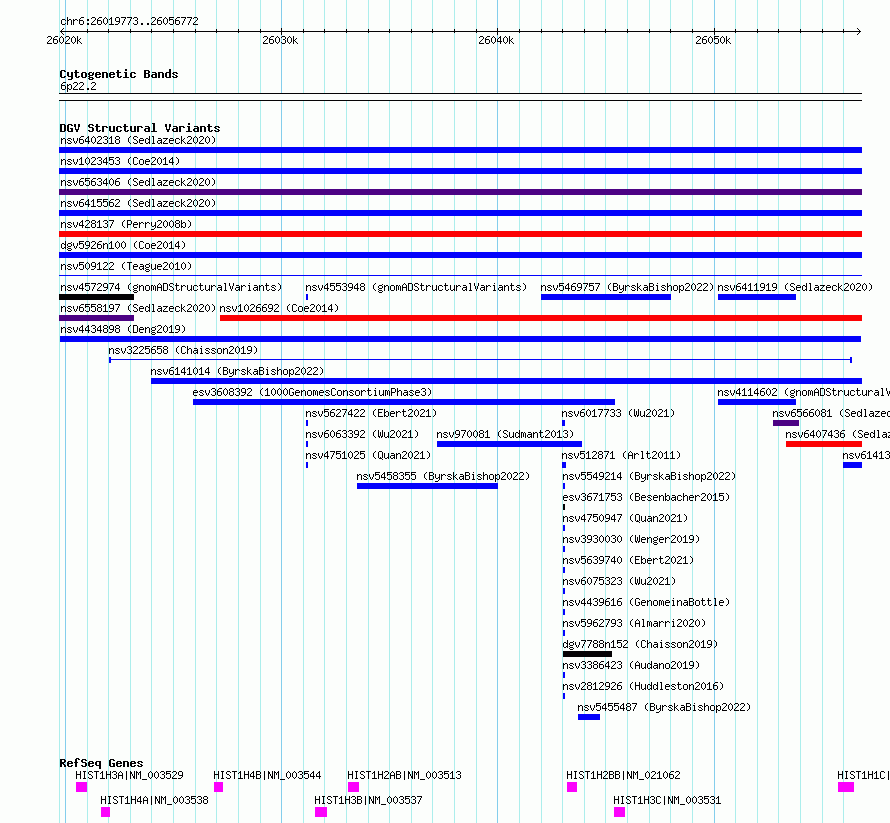
Task: Click the purple nsv6558197 (Sedlazeck2020) bar
Action: 96,318
